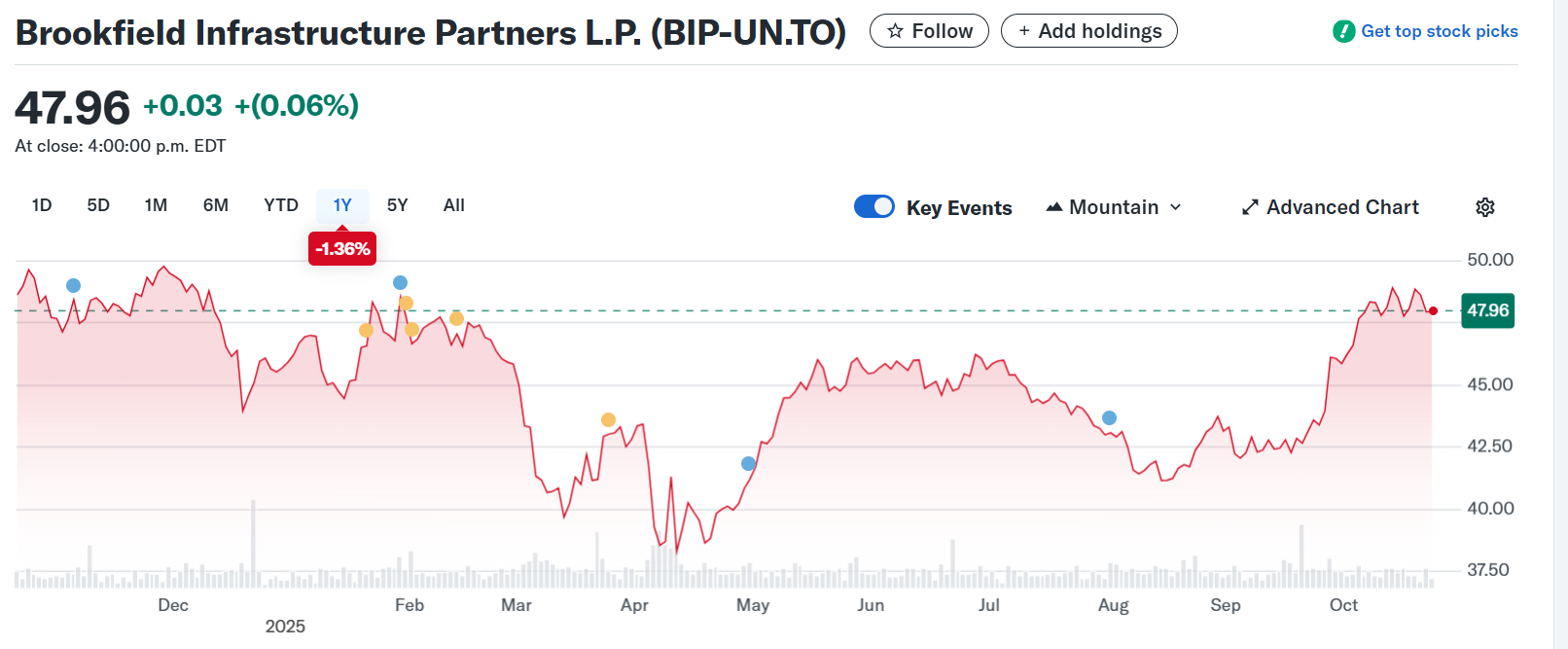Select the YTD range tab
The width and height of the screenshot is (1568, 649).
281,205
